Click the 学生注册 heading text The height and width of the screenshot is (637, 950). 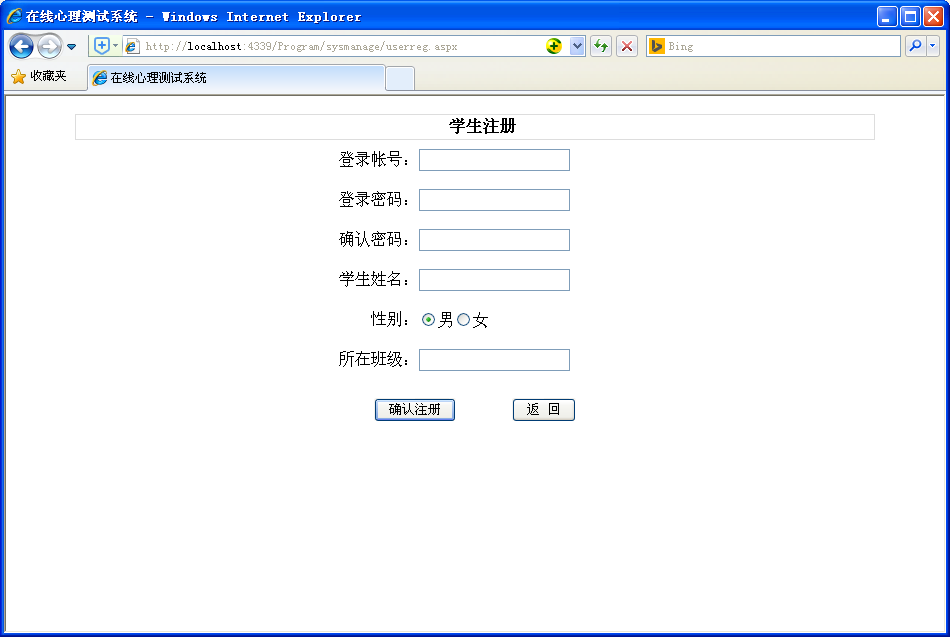click(x=482, y=126)
